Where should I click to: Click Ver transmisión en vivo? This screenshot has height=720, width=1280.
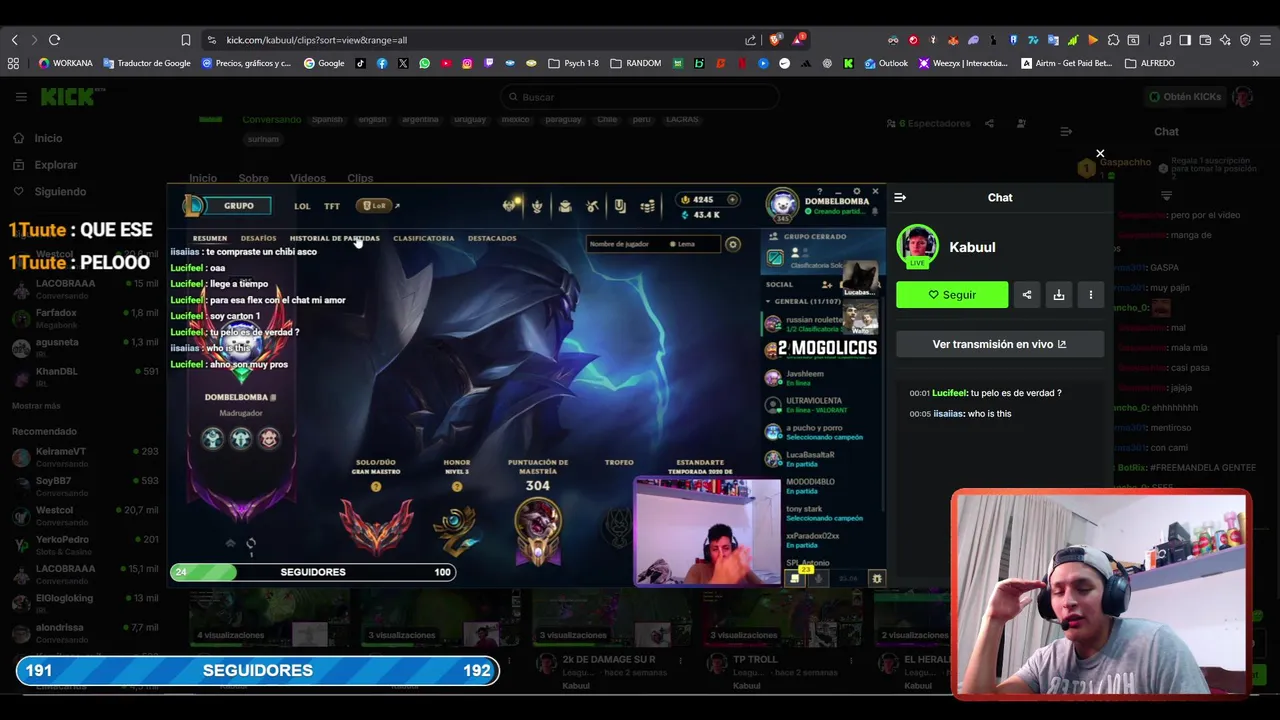[x=1000, y=344]
